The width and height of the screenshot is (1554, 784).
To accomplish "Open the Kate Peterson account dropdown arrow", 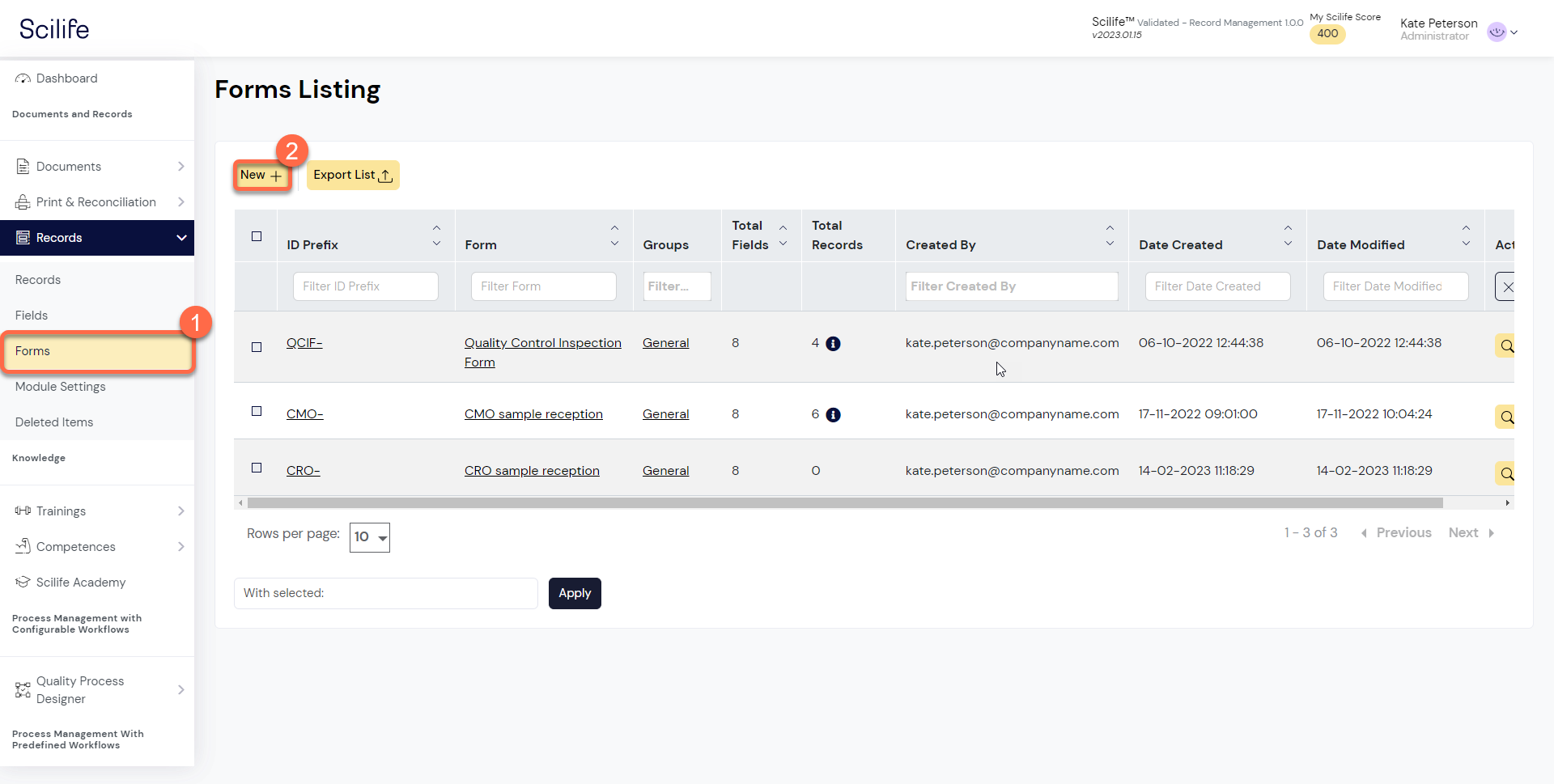I will pos(1514,33).
